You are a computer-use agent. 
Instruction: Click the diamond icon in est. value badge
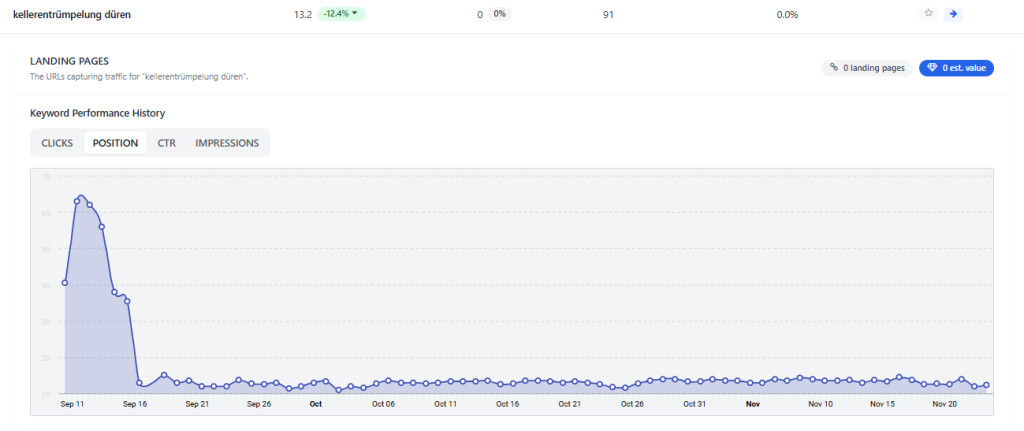coord(932,68)
